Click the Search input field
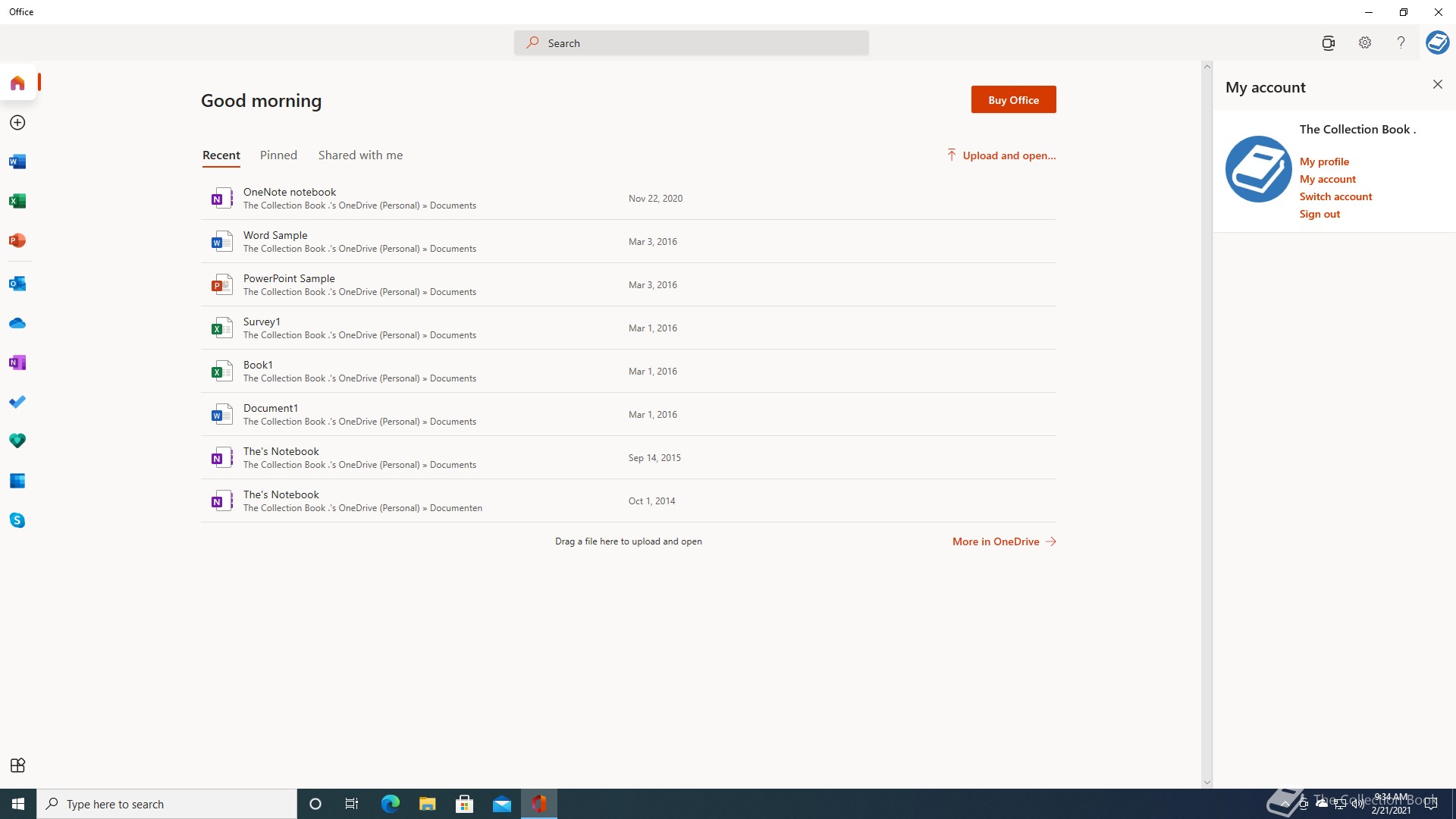Screen dimensions: 1456x819 click(x=691, y=43)
